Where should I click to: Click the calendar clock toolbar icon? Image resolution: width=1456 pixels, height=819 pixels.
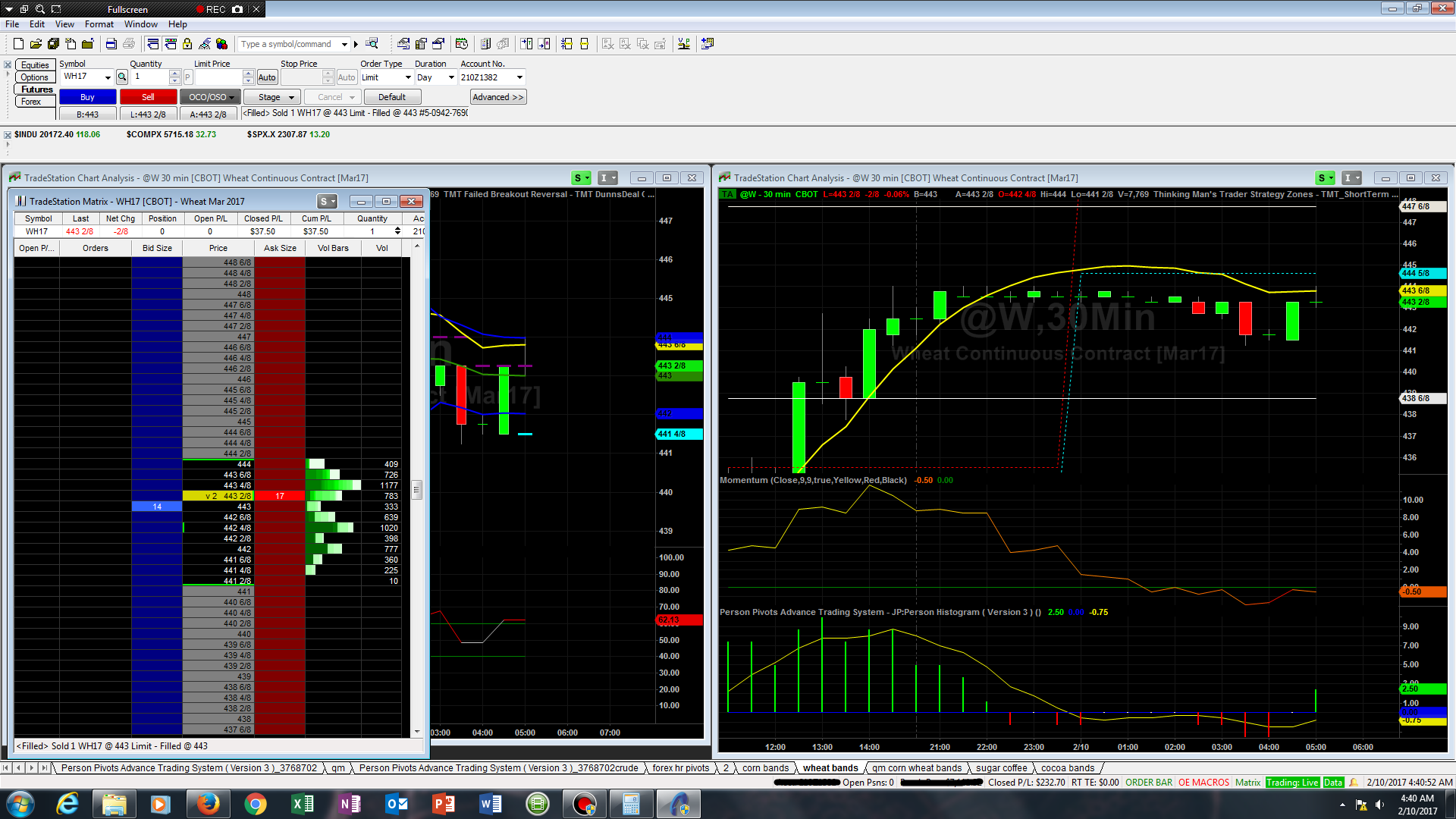coord(462,44)
